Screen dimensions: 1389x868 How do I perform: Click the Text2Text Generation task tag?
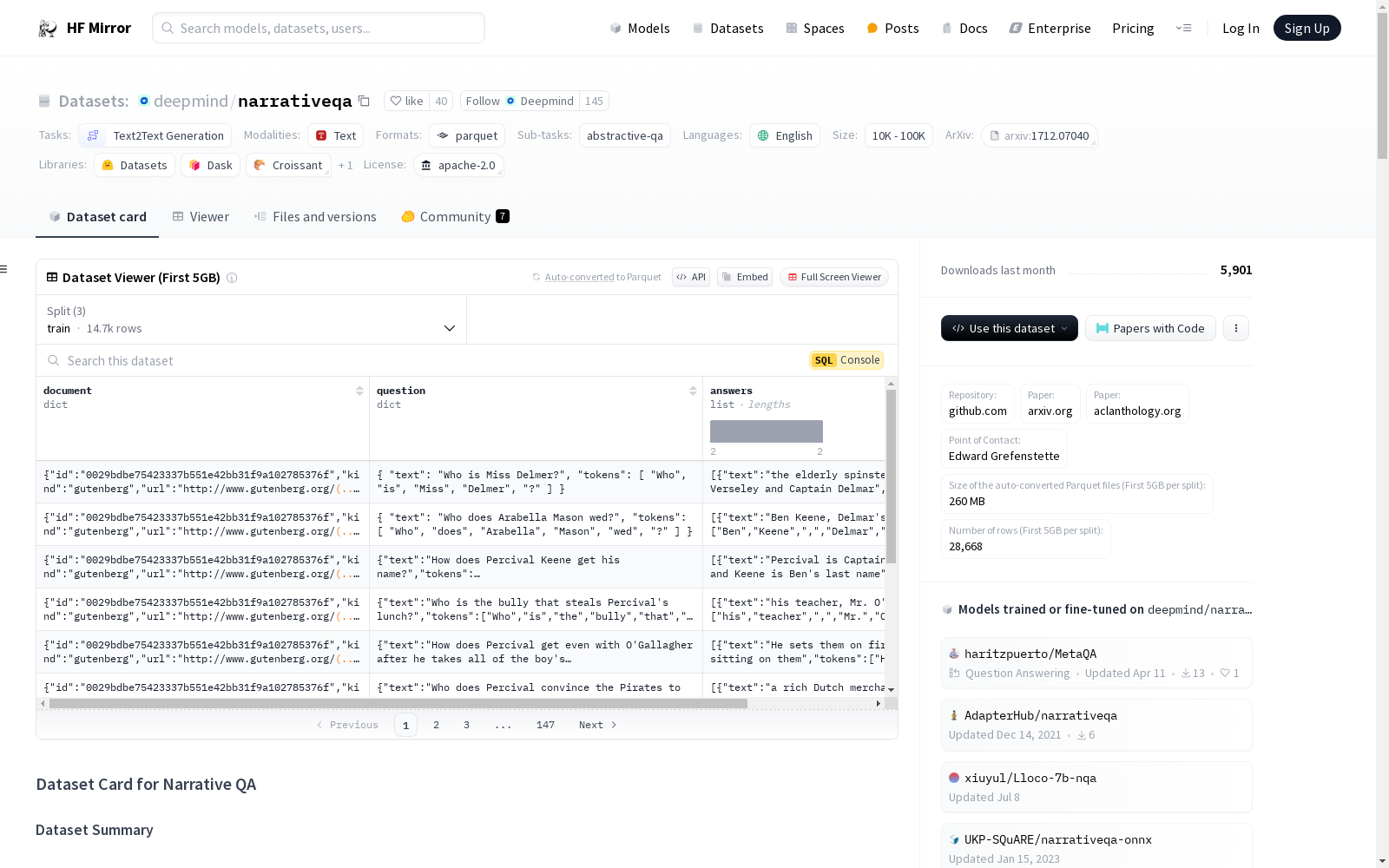point(155,135)
